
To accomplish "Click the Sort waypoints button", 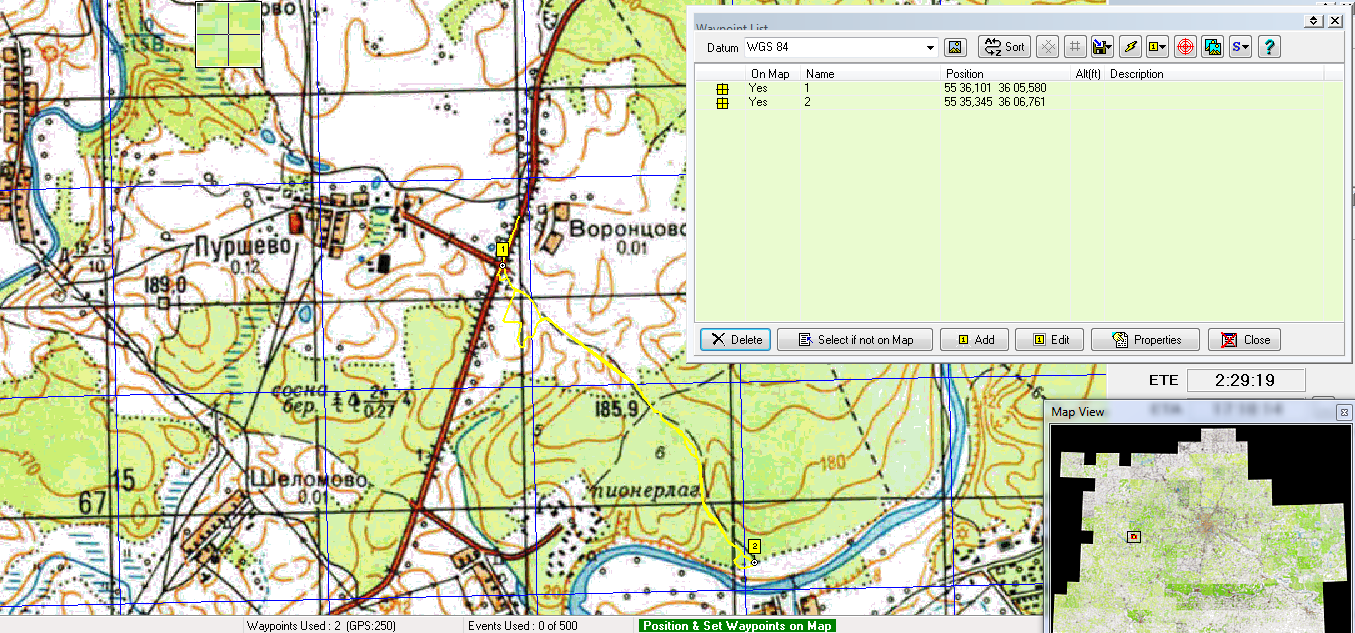I will [1004, 47].
